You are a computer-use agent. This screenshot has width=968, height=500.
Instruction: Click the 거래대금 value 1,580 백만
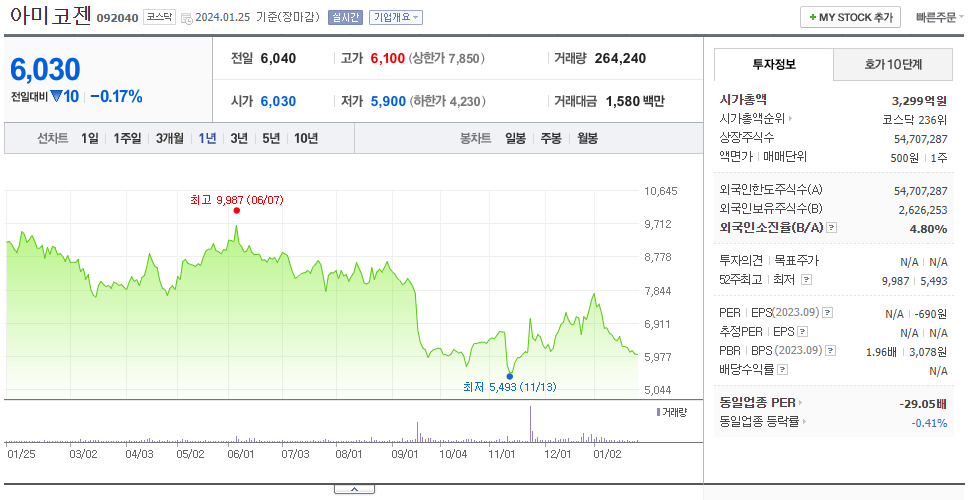tap(635, 101)
